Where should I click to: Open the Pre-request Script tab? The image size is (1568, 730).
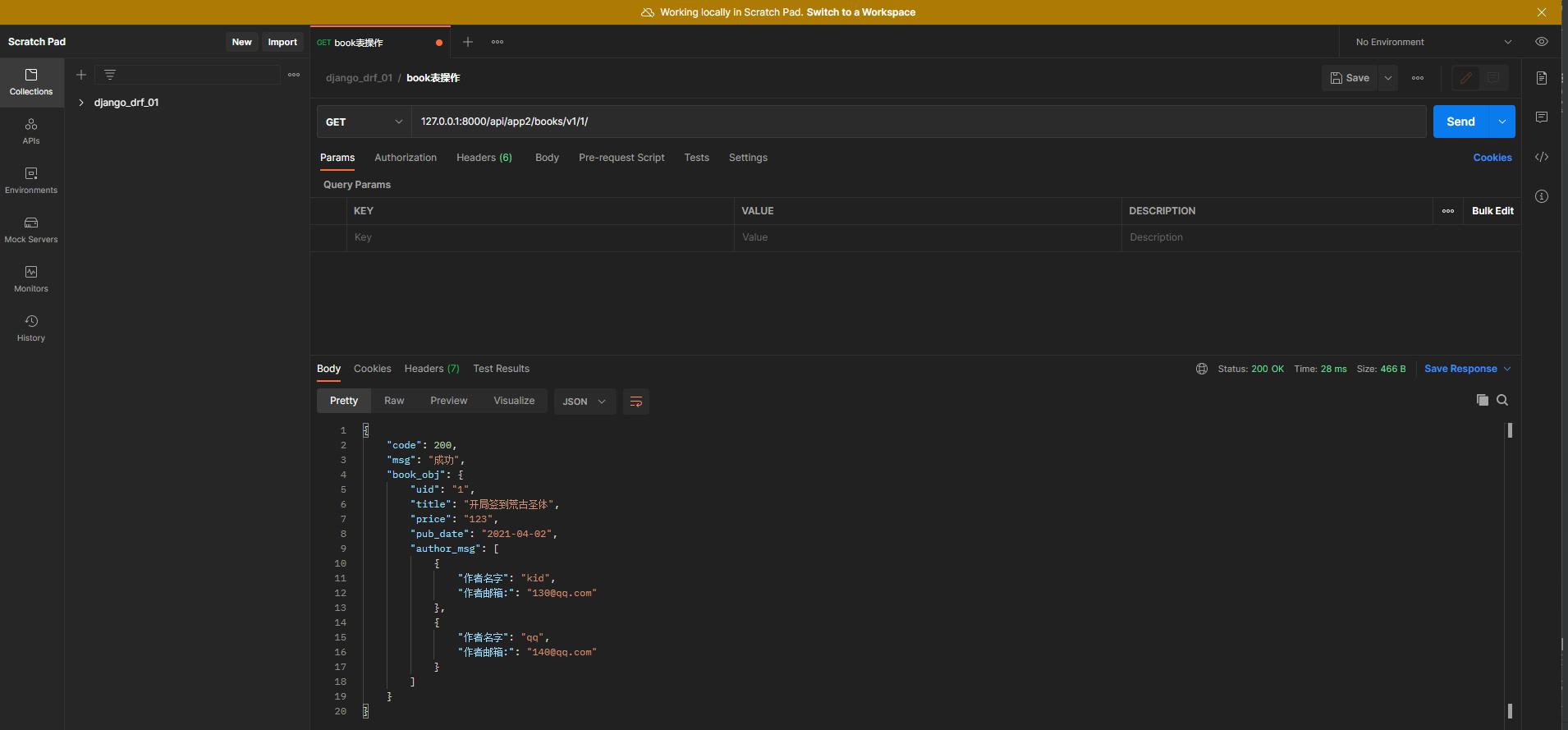coord(621,158)
